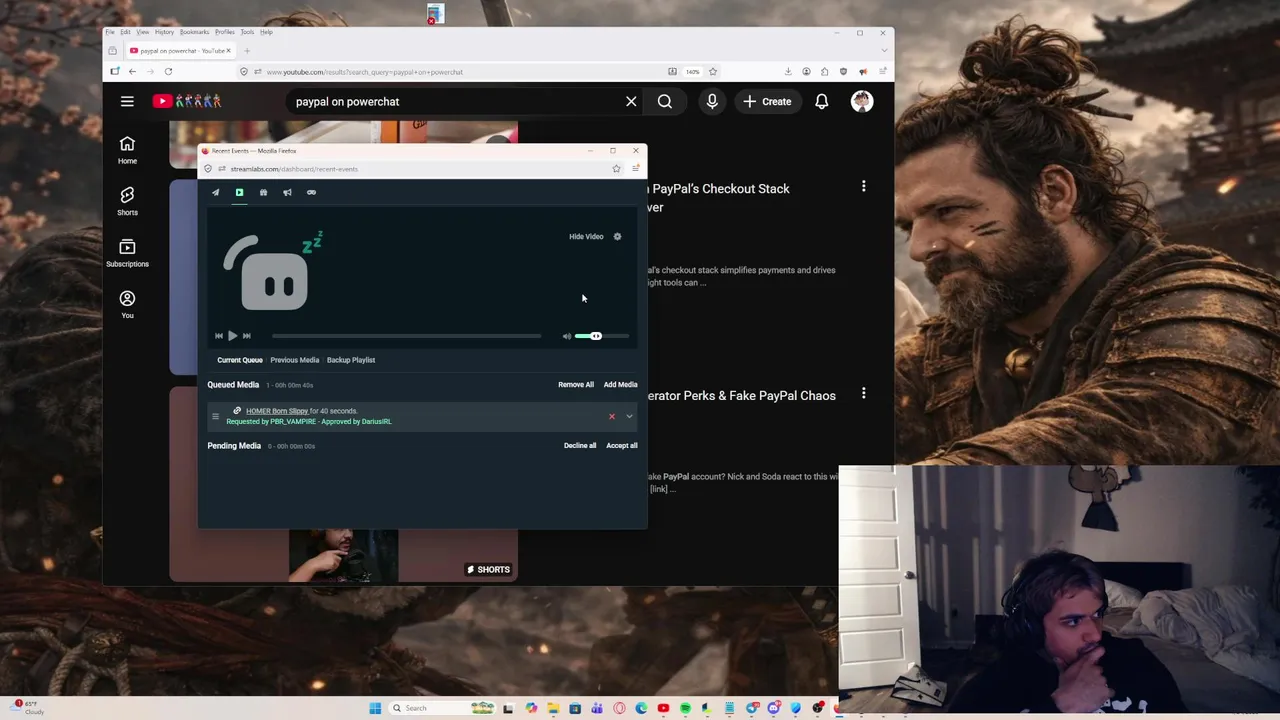Open options for Fake PayPal Chaos video
The width and height of the screenshot is (1280, 720).
point(864,393)
